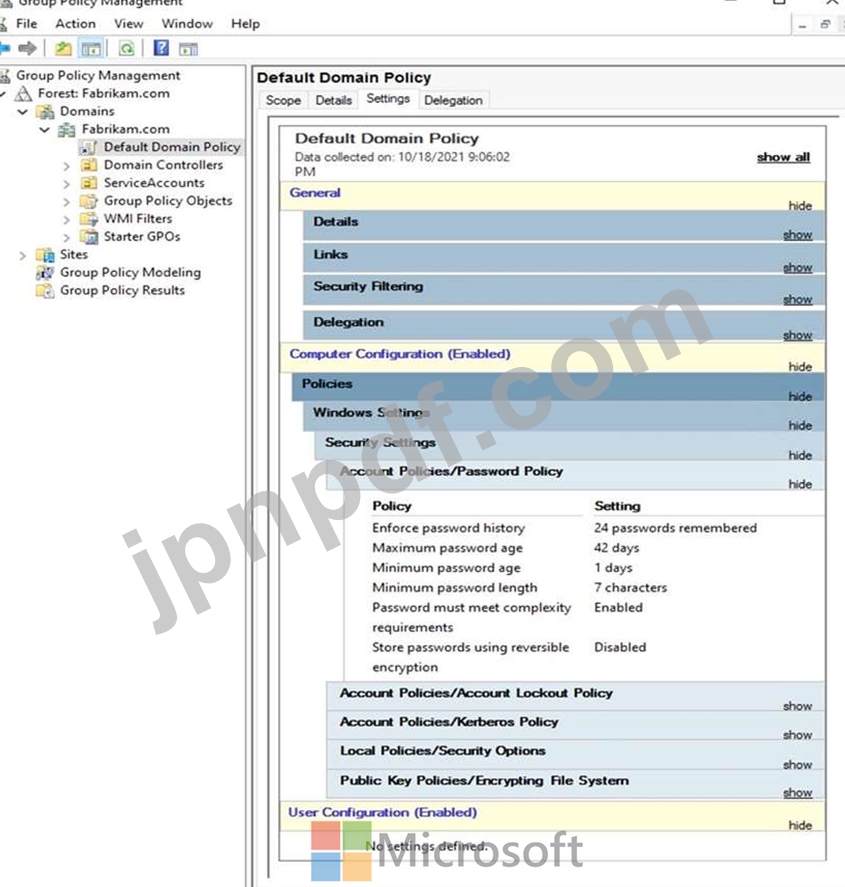Expand the ServiceAccounts node
This screenshot has height=887, width=845.
click(x=67, y=184)
